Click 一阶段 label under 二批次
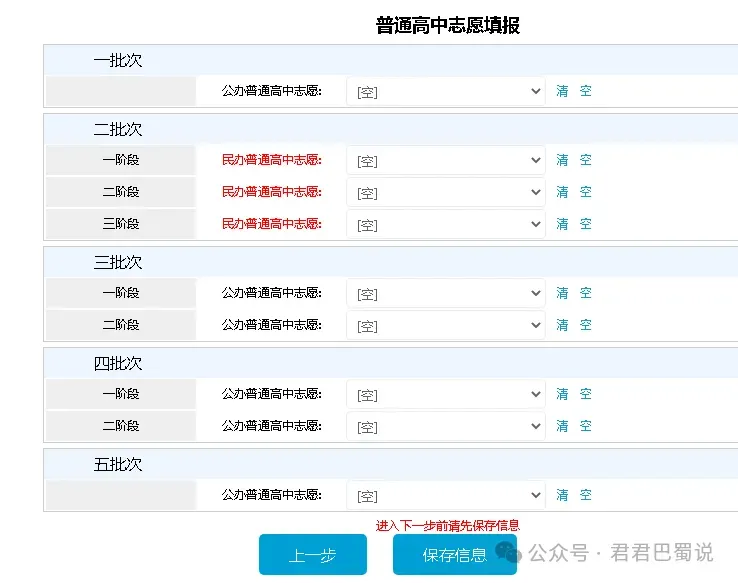Viewport: 738px width, 583px height. click(121, 160)
